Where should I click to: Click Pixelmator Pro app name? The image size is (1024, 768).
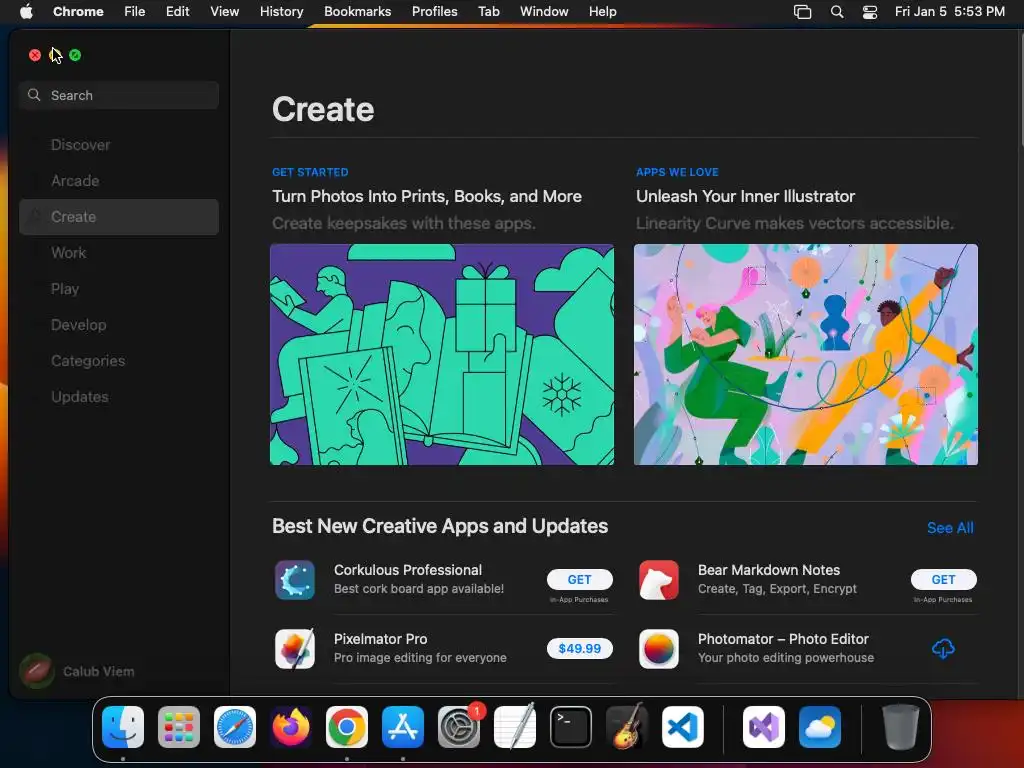(380, 639)
